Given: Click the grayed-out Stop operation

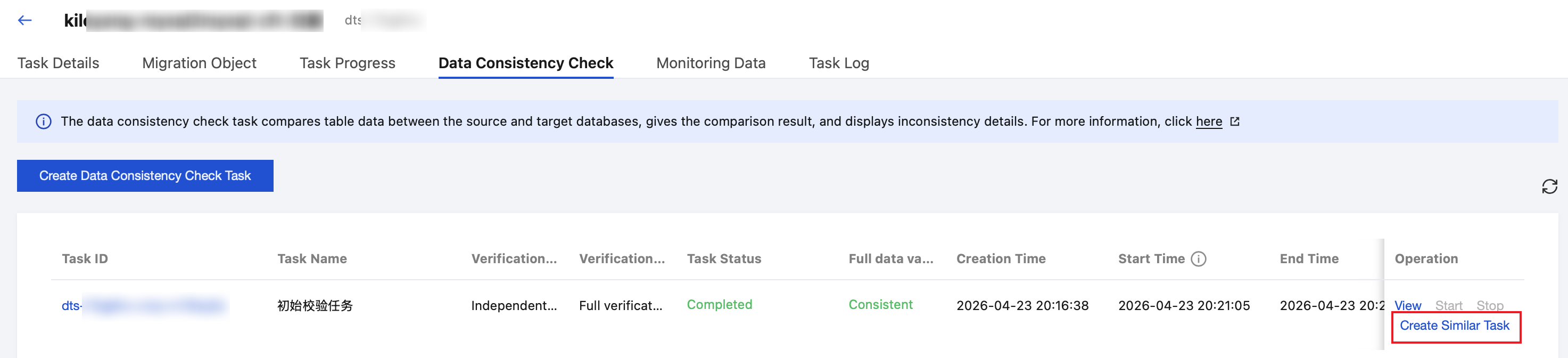Looking at the screenshot, I should pyautogui.click(x=1489, y=306).
